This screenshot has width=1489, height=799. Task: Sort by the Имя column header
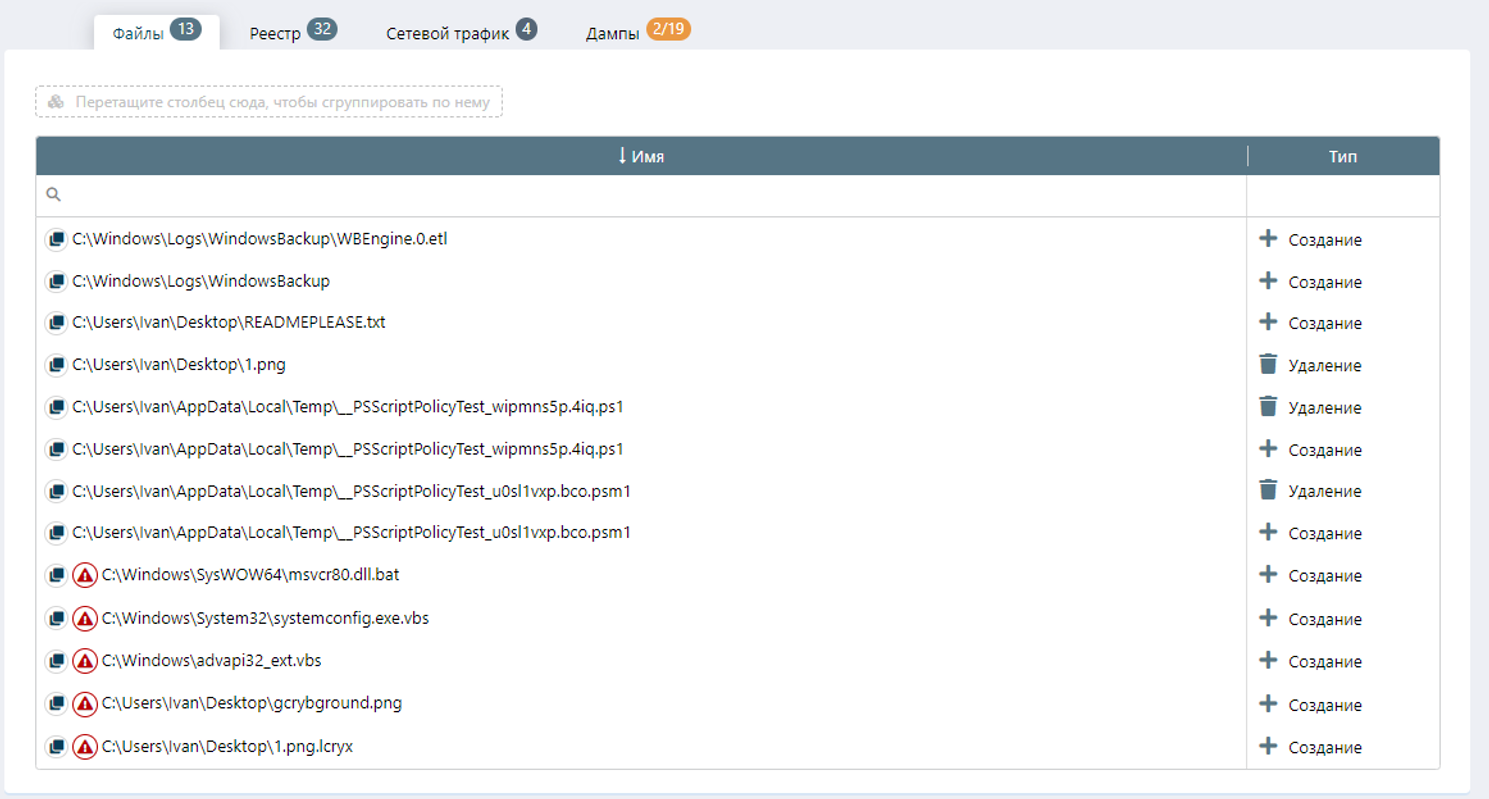tap(641, 156)
